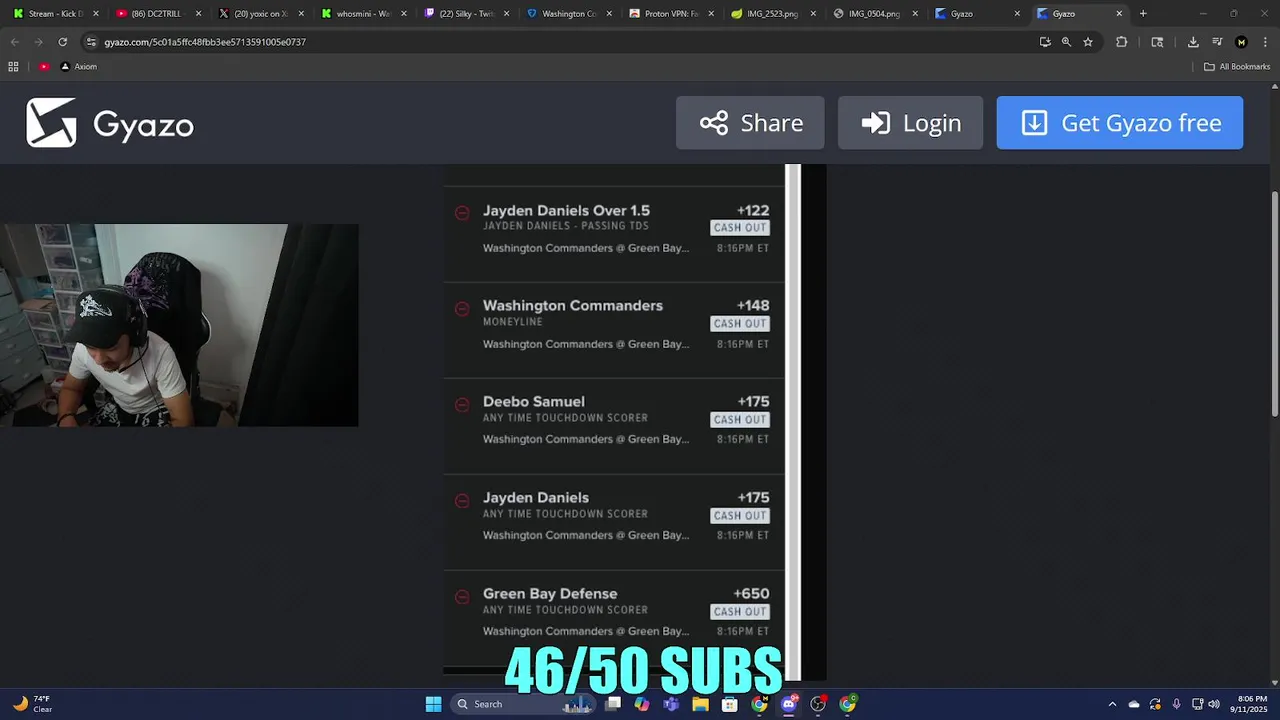Bookmark this page with the star icon
Viewport: 1280px width, 720px height.
click(x=1088, y=42)
